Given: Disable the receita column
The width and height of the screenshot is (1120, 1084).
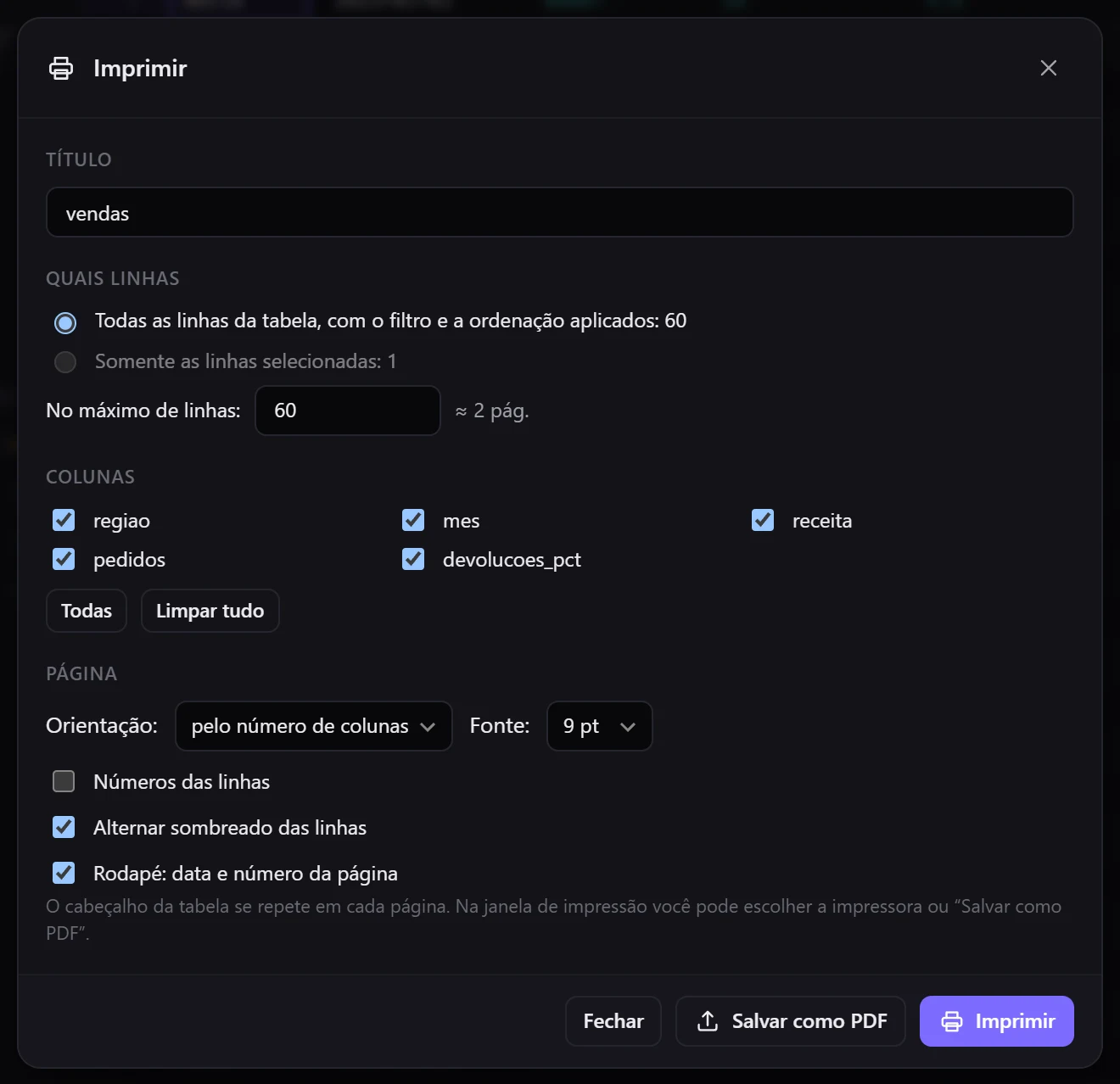Looking at the screenshot, I should click(x=763, y=520).
